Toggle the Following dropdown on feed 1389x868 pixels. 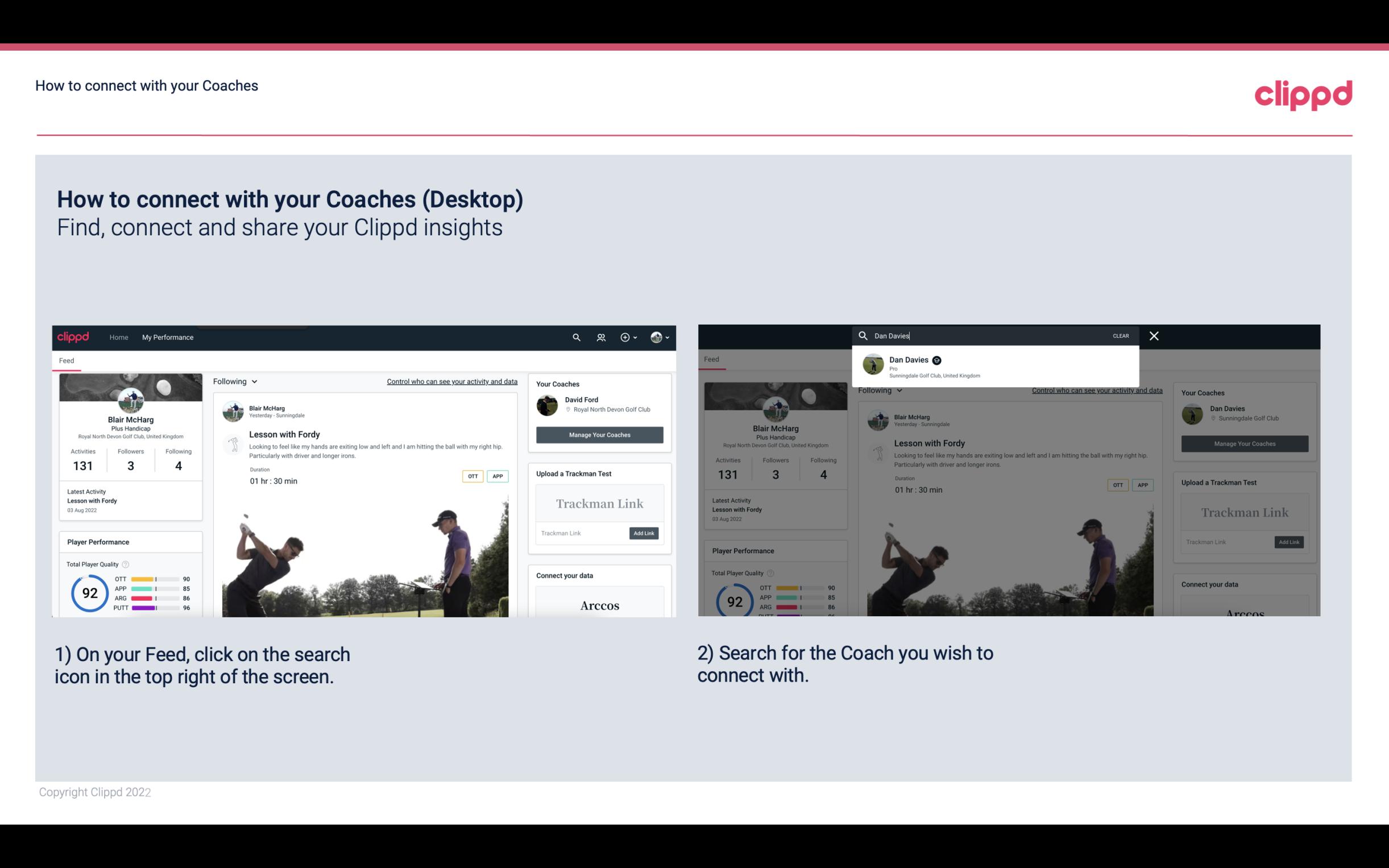click(x=237, y=381)
